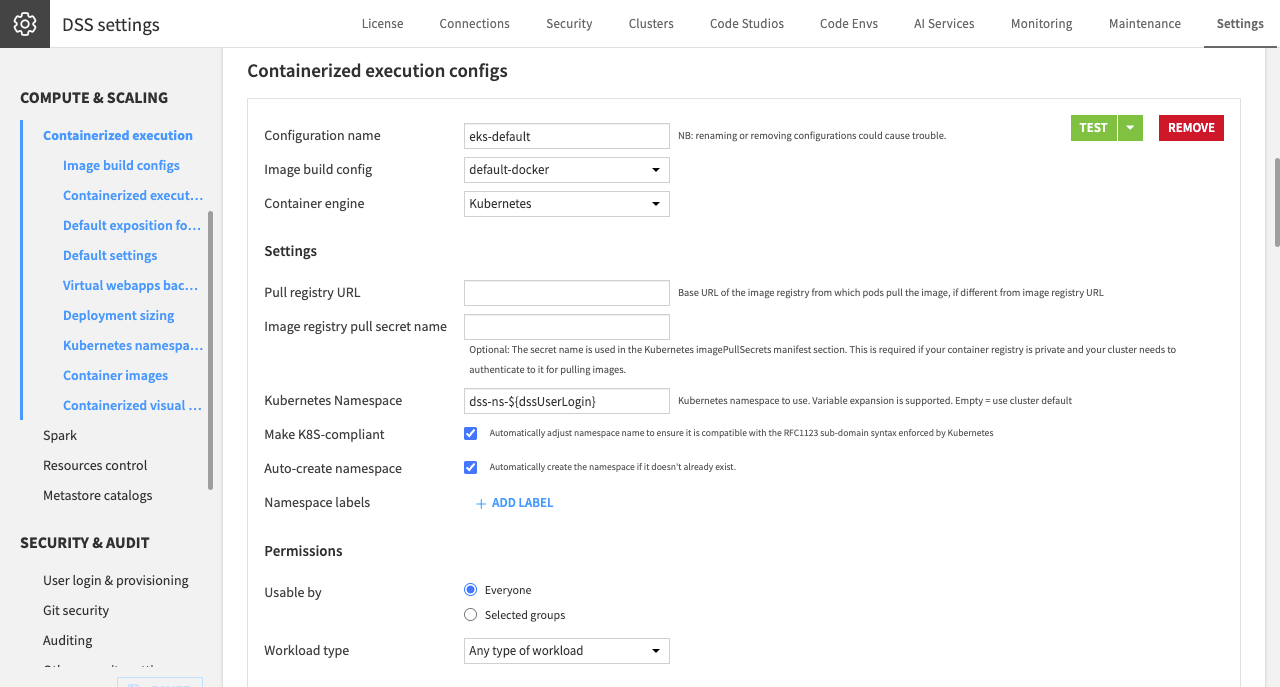The width and height of the screenshot is (1280, 687).
Task: Select the Everyone radio button
Action: click(x=470, y=590)
